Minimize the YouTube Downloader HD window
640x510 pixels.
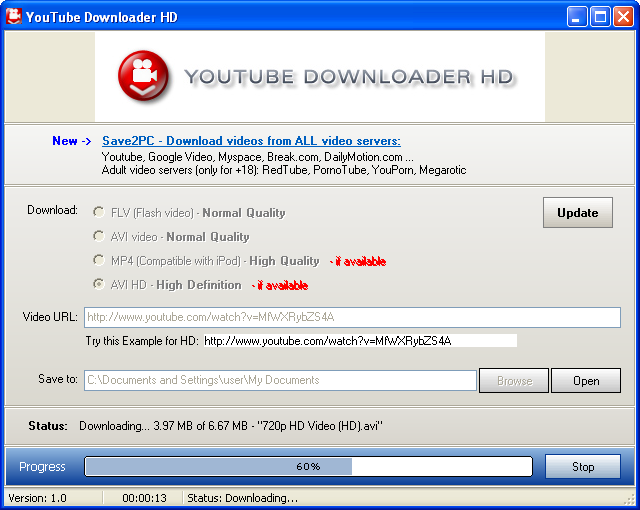576,17
